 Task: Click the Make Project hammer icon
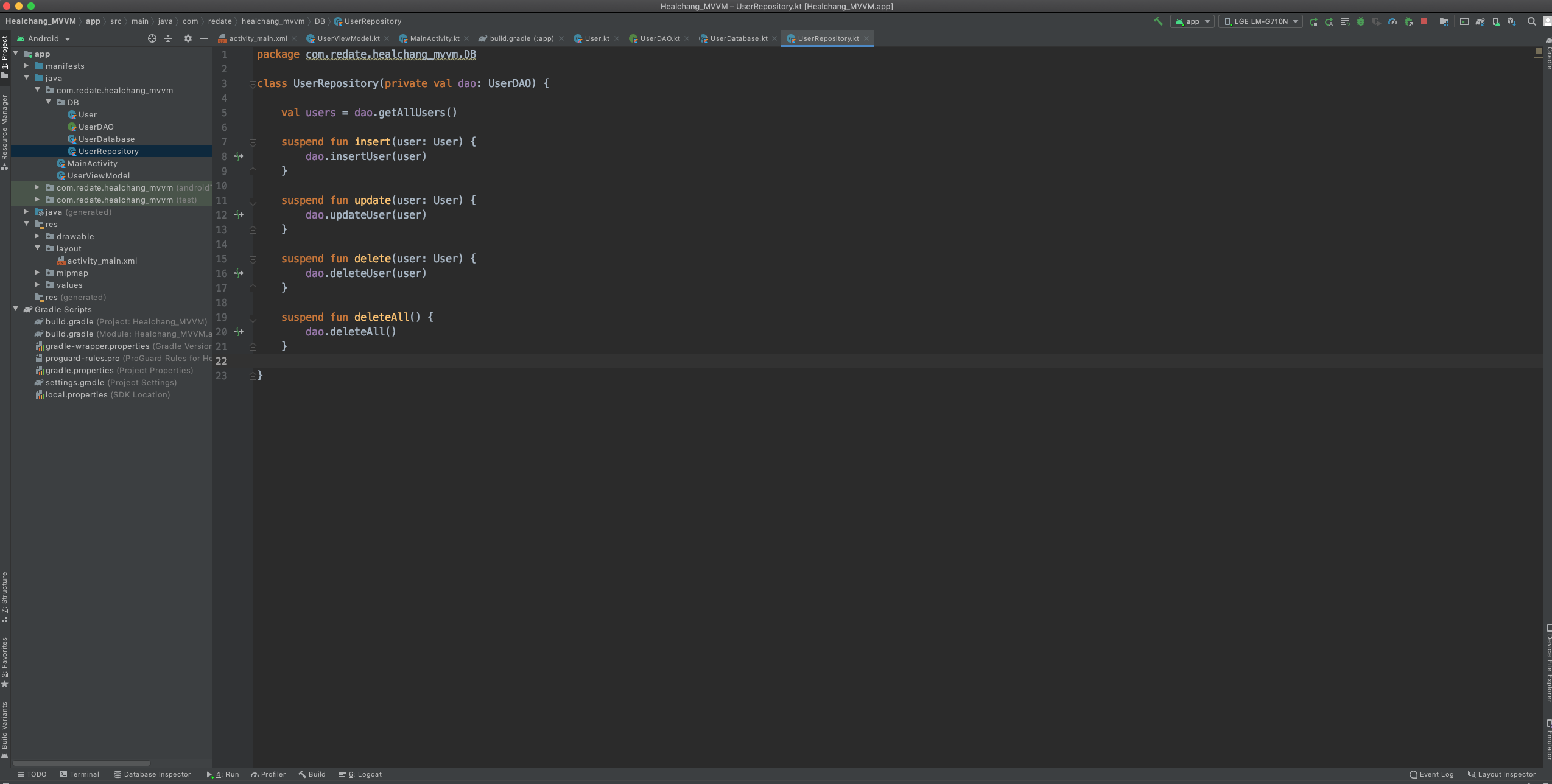[x=1158, y=21]
